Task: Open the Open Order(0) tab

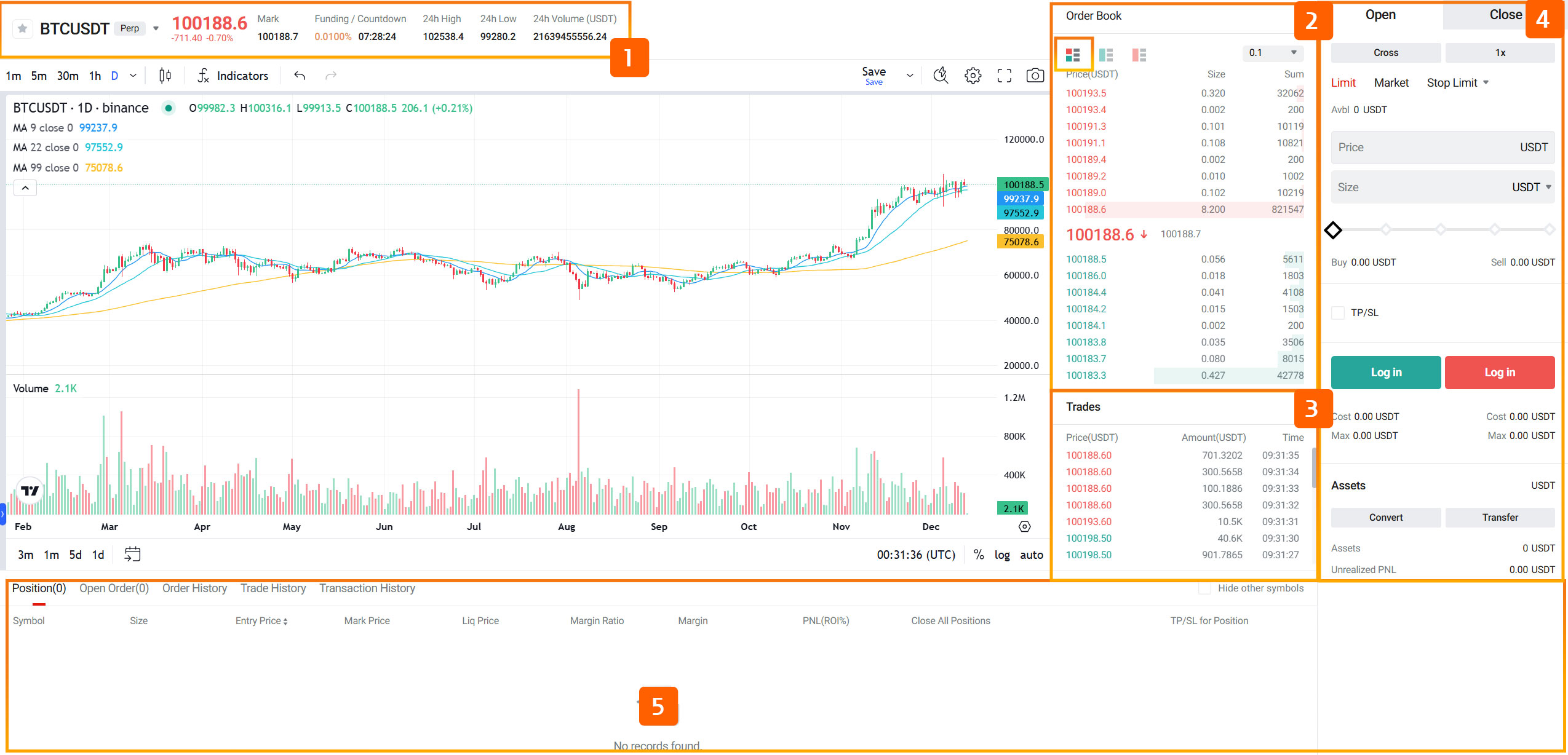Action: (x=114, y=588)
